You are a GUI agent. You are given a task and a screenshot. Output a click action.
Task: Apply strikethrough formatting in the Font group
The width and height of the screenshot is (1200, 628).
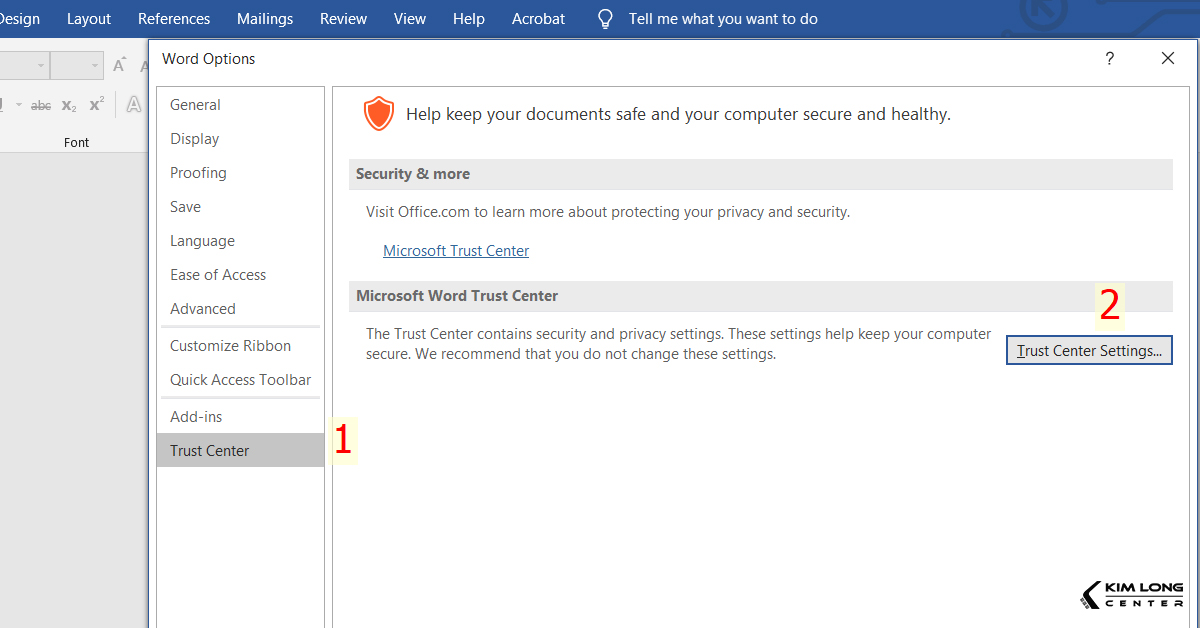coord(41,105)
